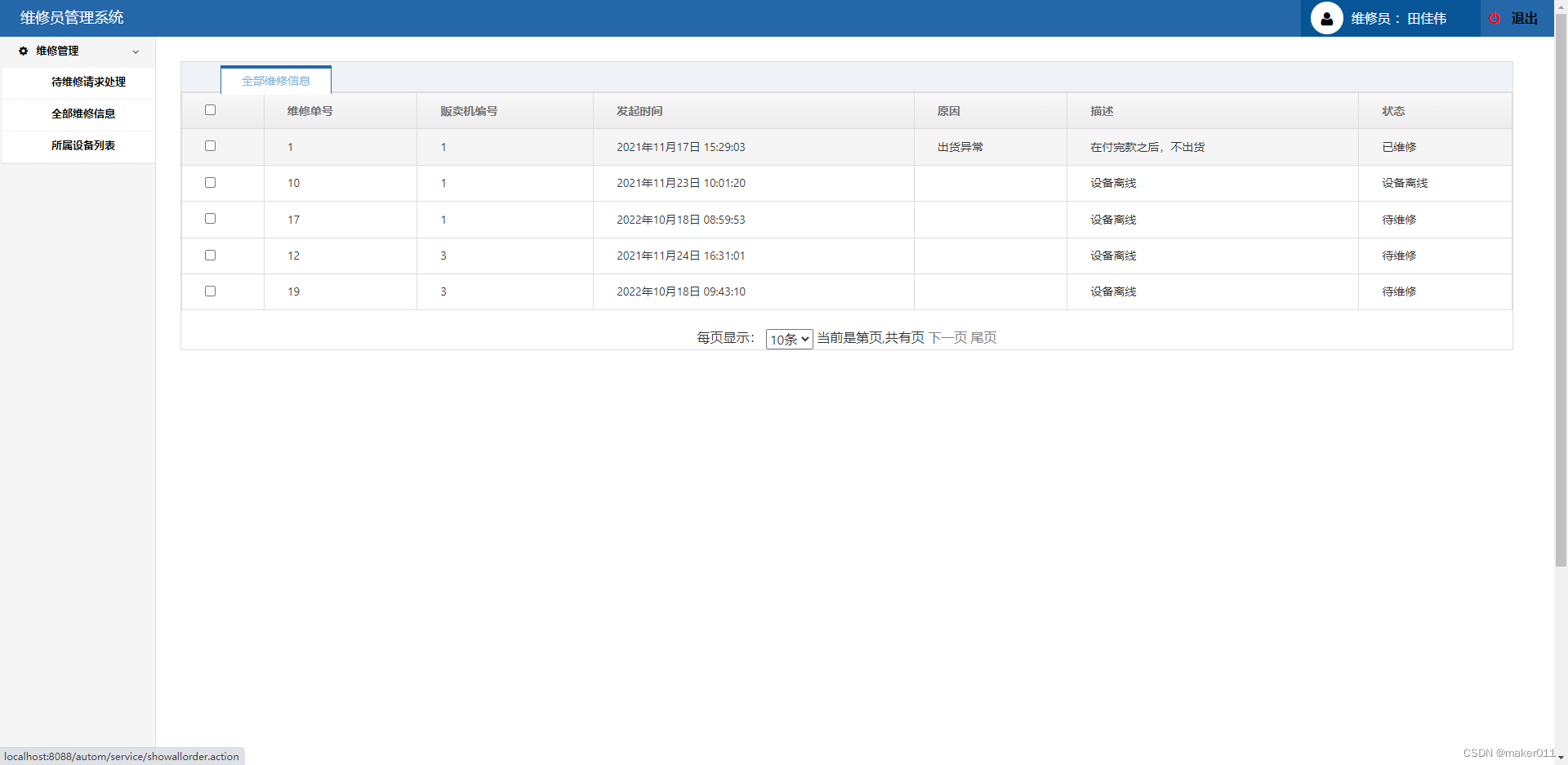Open the 10条 per-page dropdown
Screen dimensions: 1568x765
pos(789,339)
